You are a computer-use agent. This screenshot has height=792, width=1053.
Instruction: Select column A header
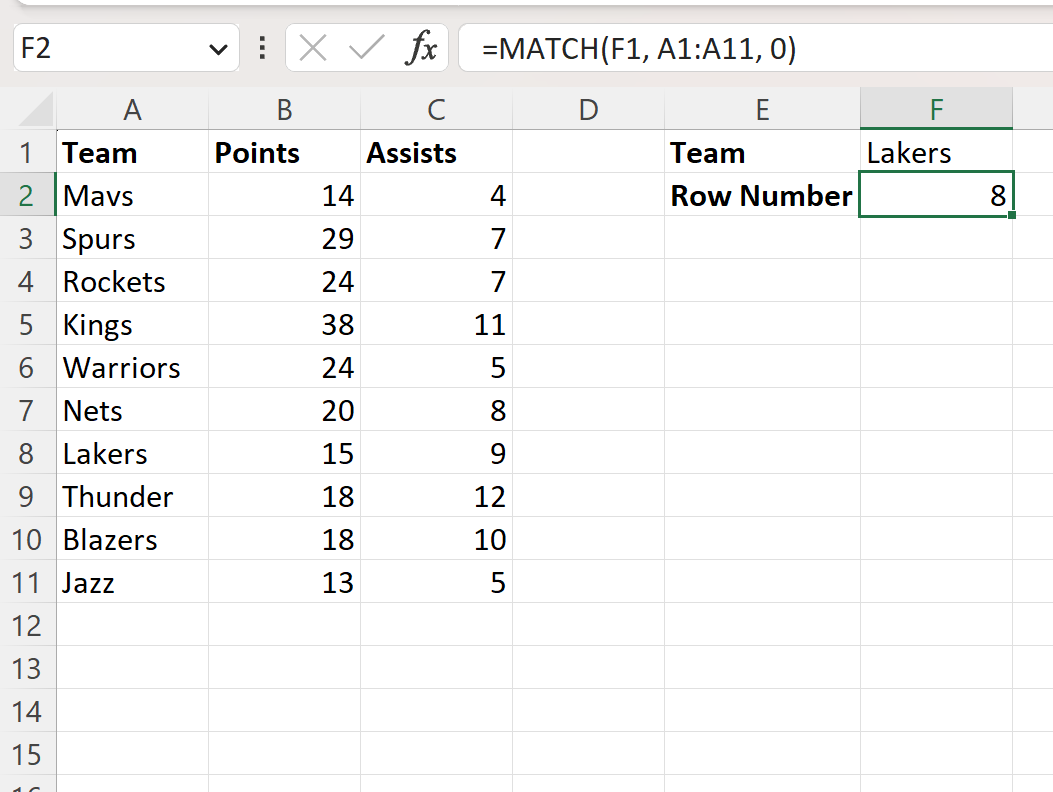[132, 109]
